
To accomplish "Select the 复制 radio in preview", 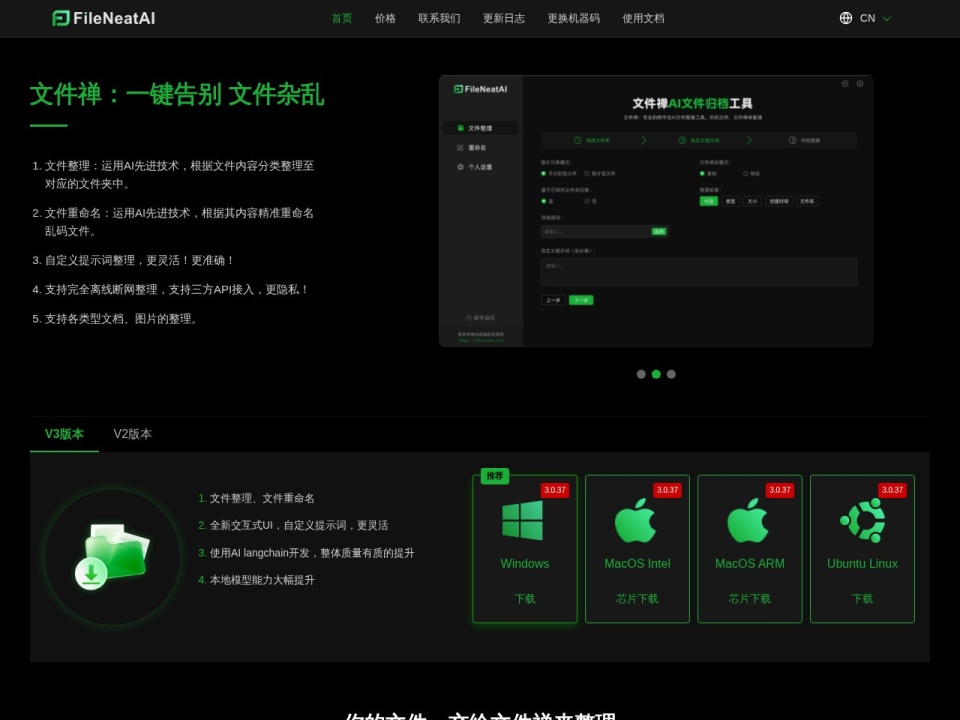I will 702,173.
